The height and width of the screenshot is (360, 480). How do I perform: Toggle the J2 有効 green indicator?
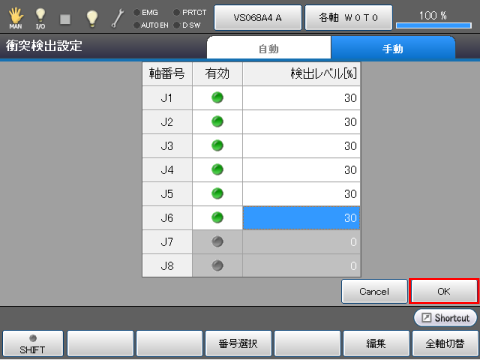click(x=217, y=122)
